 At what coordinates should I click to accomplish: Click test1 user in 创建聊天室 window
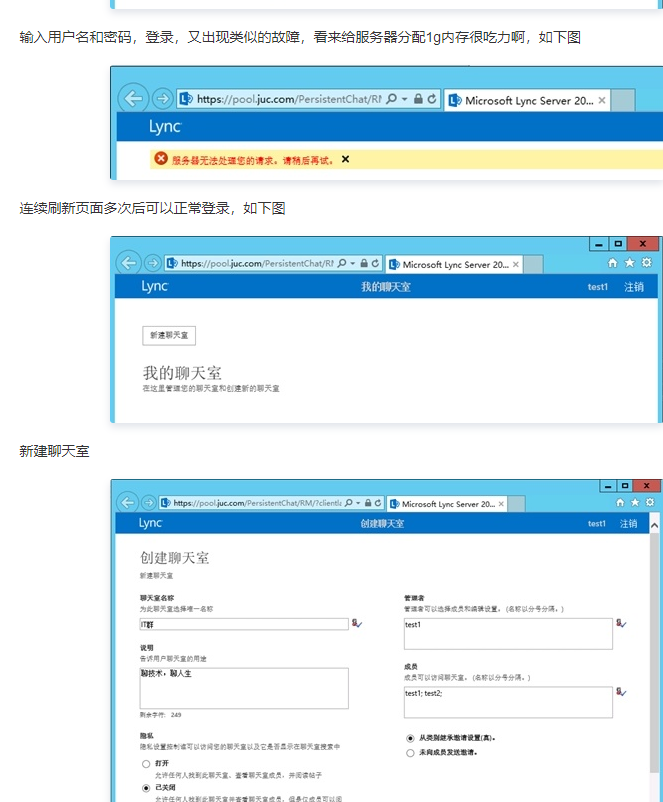[x=596, y=524]
